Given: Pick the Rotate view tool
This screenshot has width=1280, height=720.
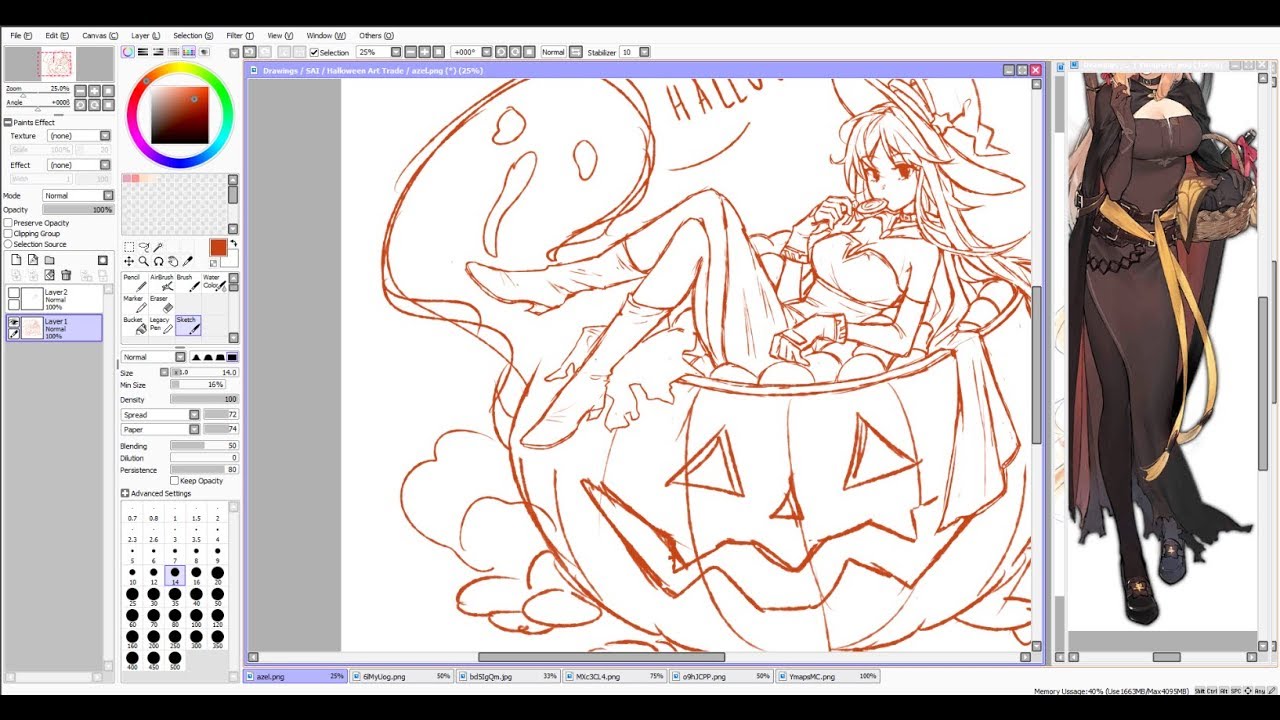Looking at the screenshot, I should click(159, 261).
